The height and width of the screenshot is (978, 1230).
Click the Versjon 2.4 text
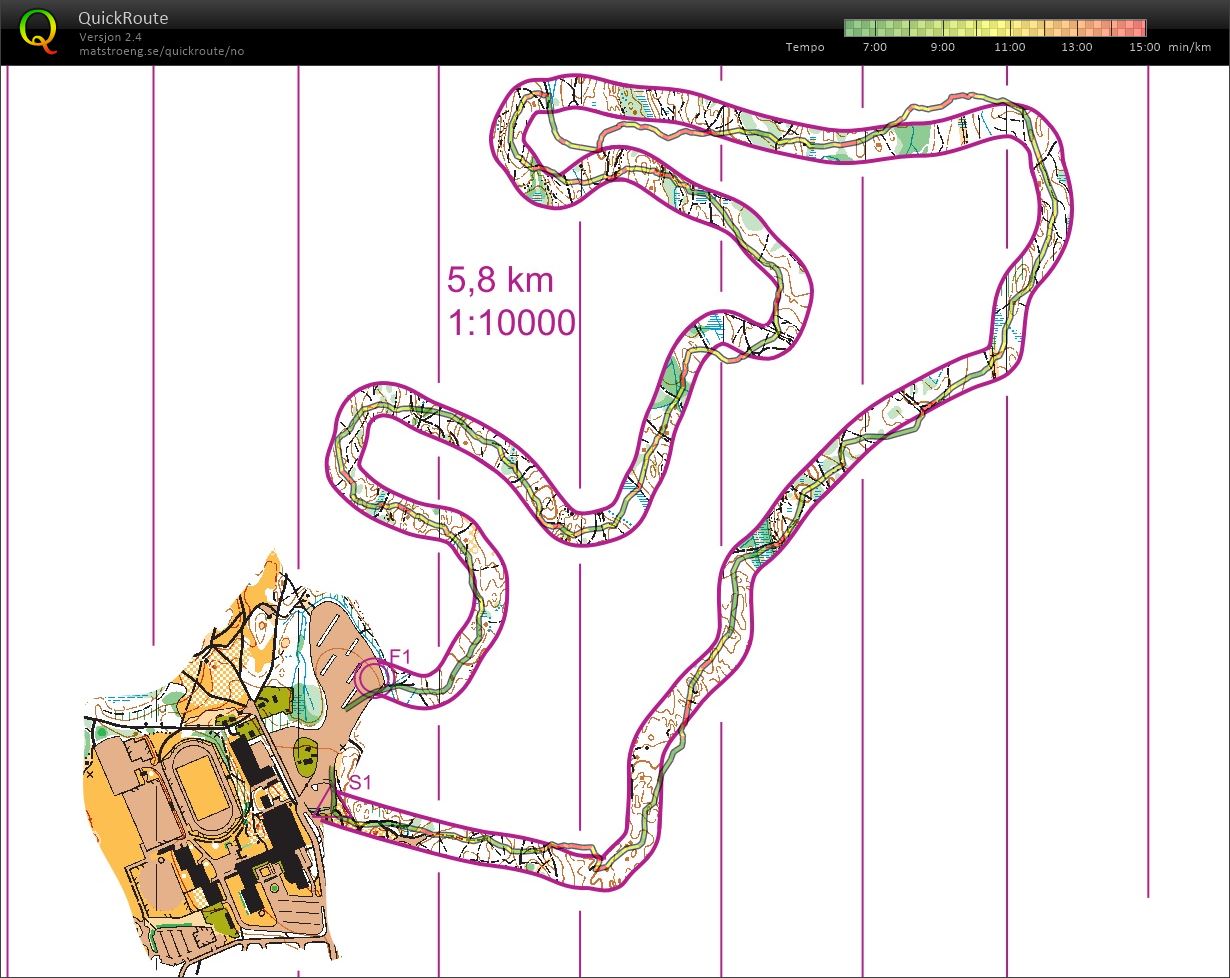tap(111, 37)
